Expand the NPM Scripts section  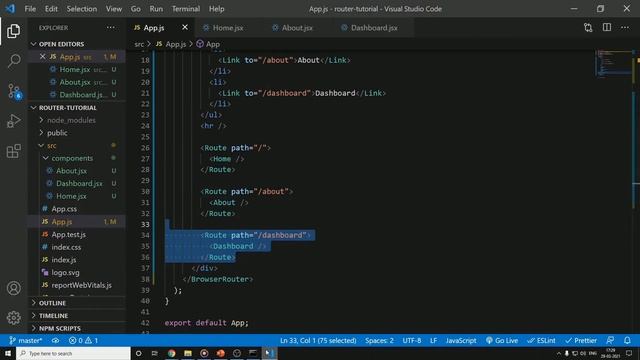coord(60,328)
